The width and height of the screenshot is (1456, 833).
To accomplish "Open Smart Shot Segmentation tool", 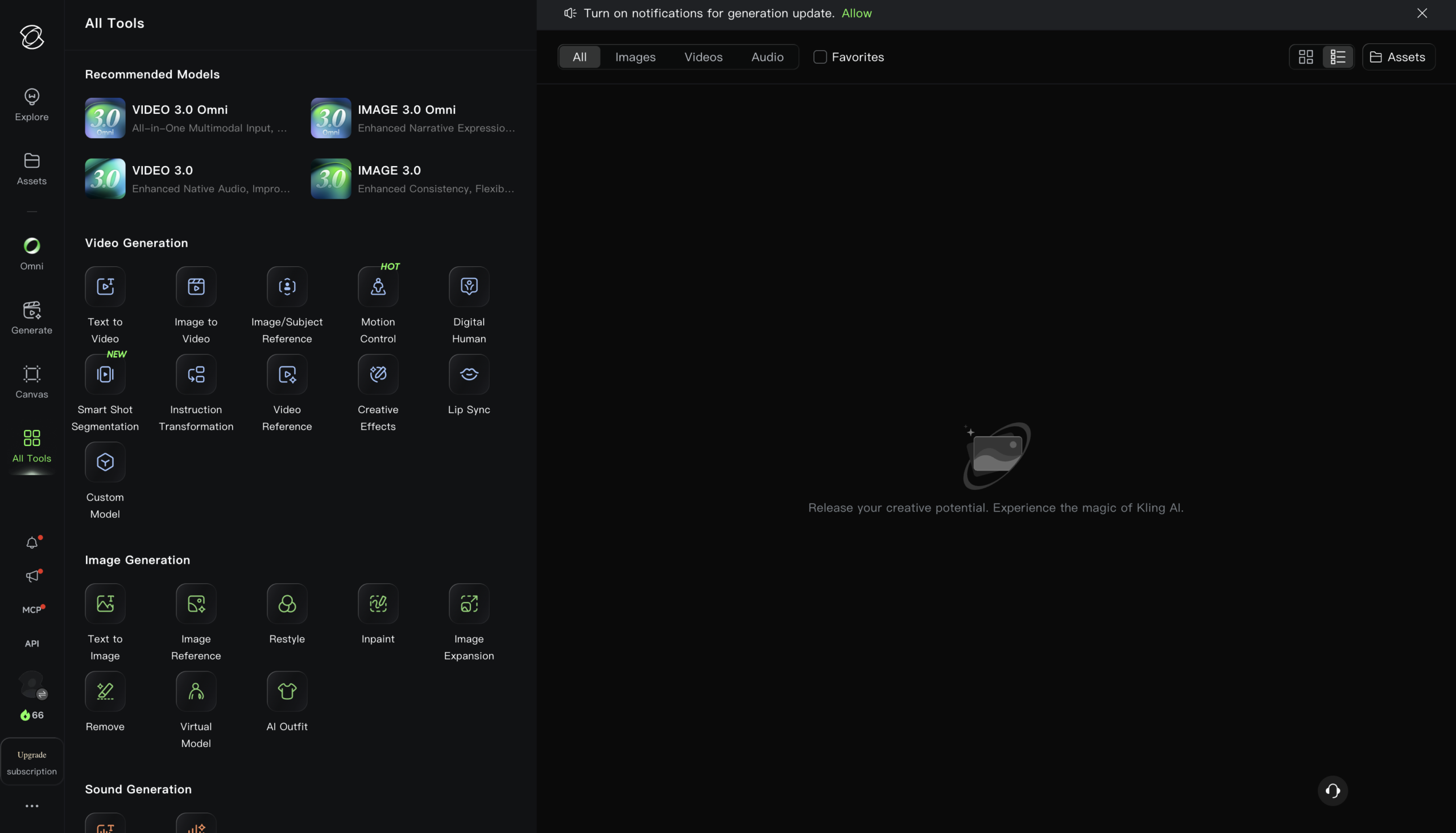I will (x=105, y=393).
